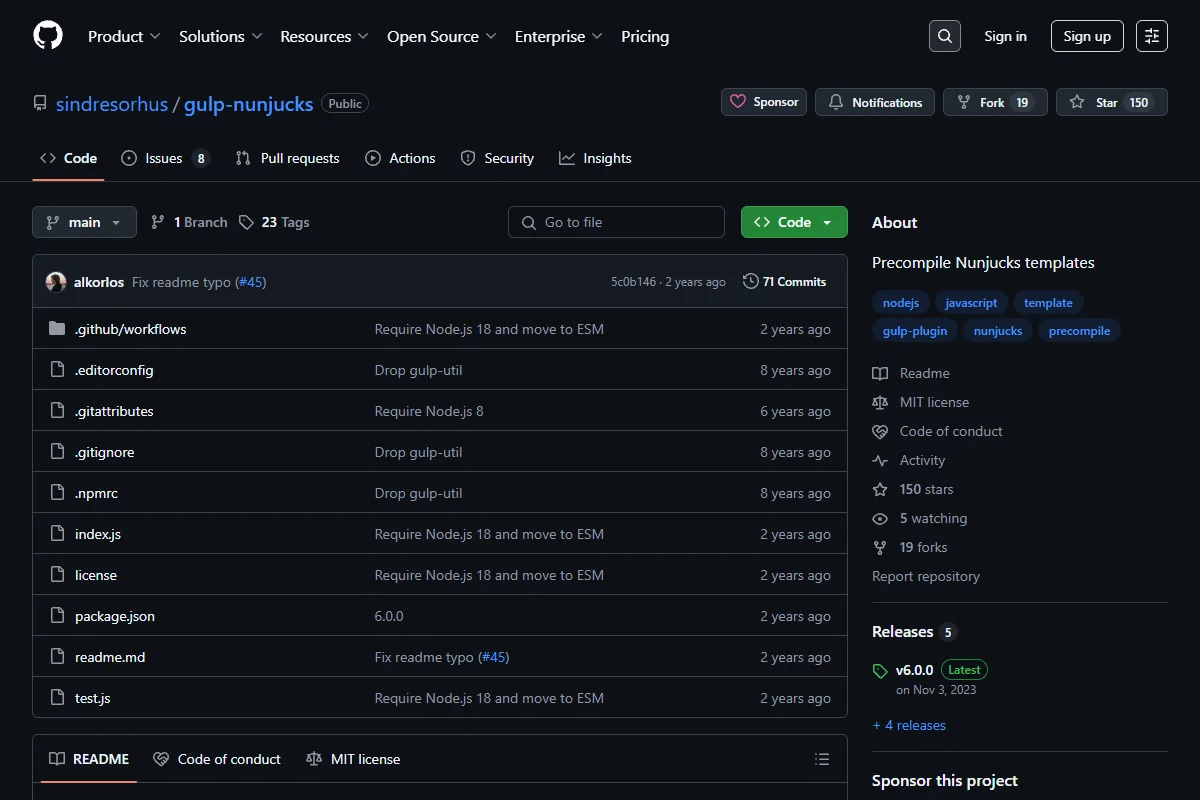Open the README outline list icon
Image resolution: width=1200 pixels, height=800 pixels.
822,759
